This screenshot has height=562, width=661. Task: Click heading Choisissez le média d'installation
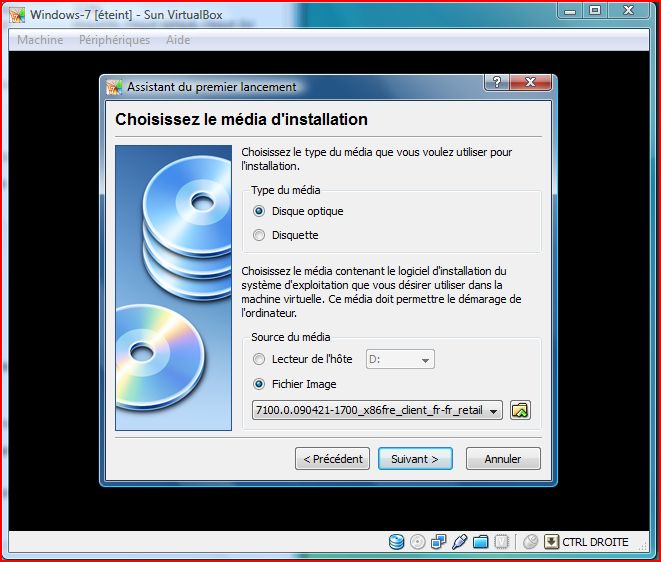(241, 119)
